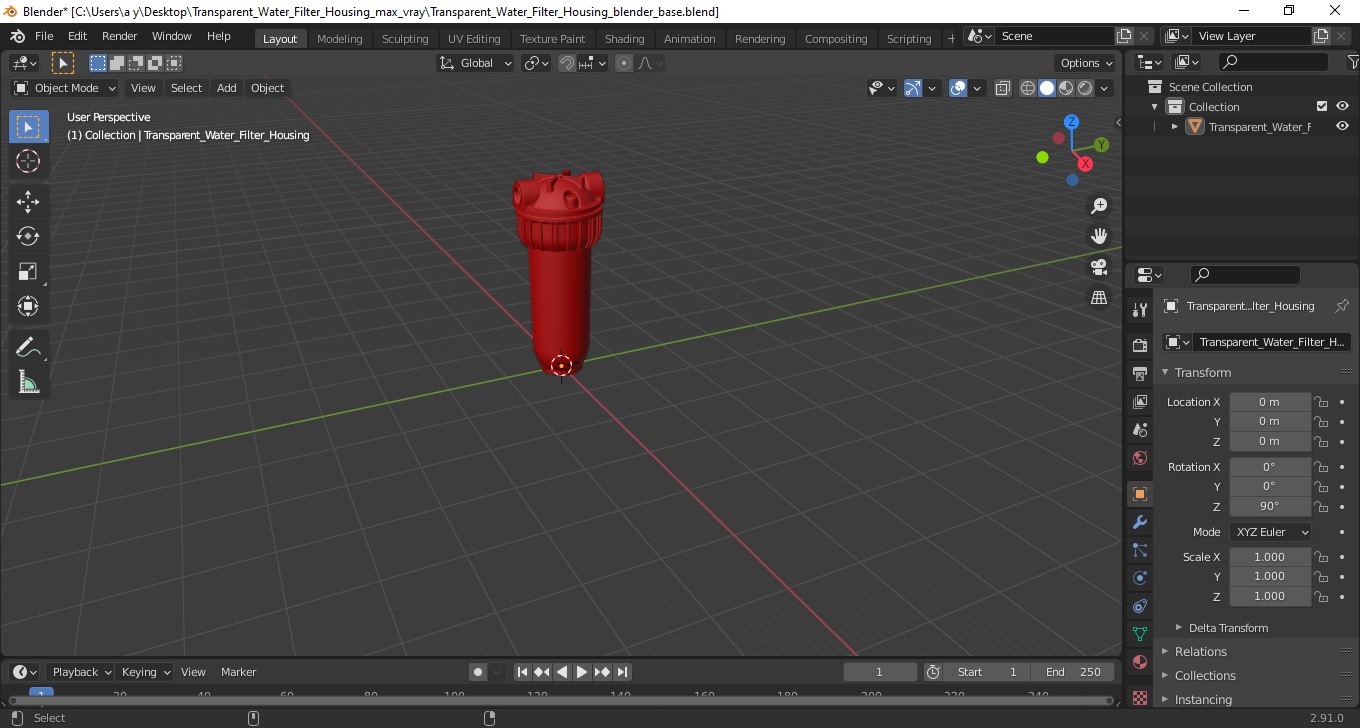This screenshot has width=1360, height=728.
Task: Click the hand pan-view icon
Action: pos(1099,236)
